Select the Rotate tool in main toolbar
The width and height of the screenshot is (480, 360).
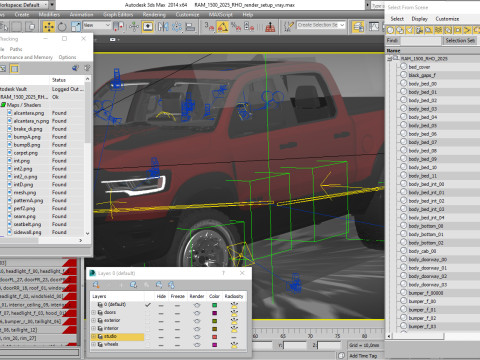point(62,26)
